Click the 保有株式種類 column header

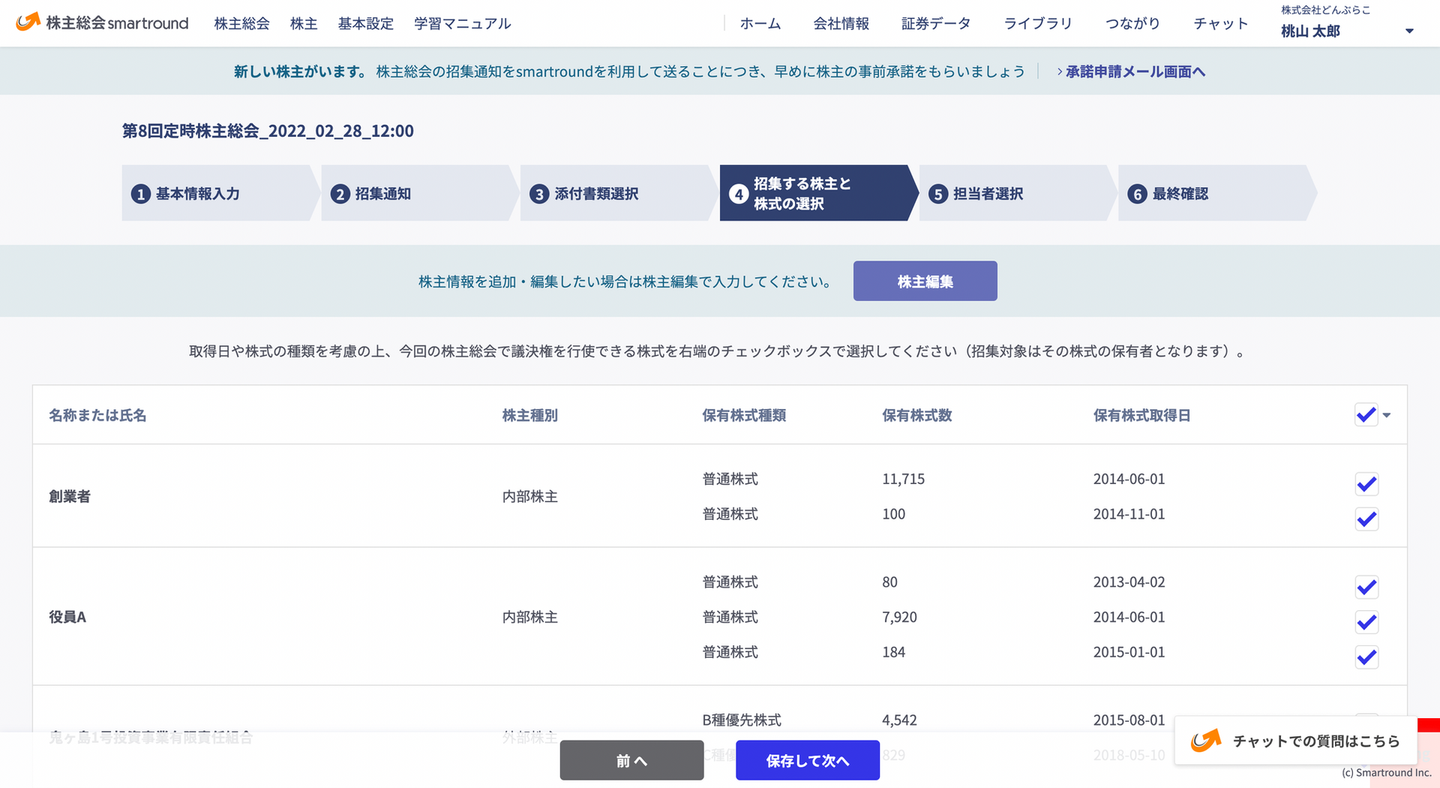744,415
